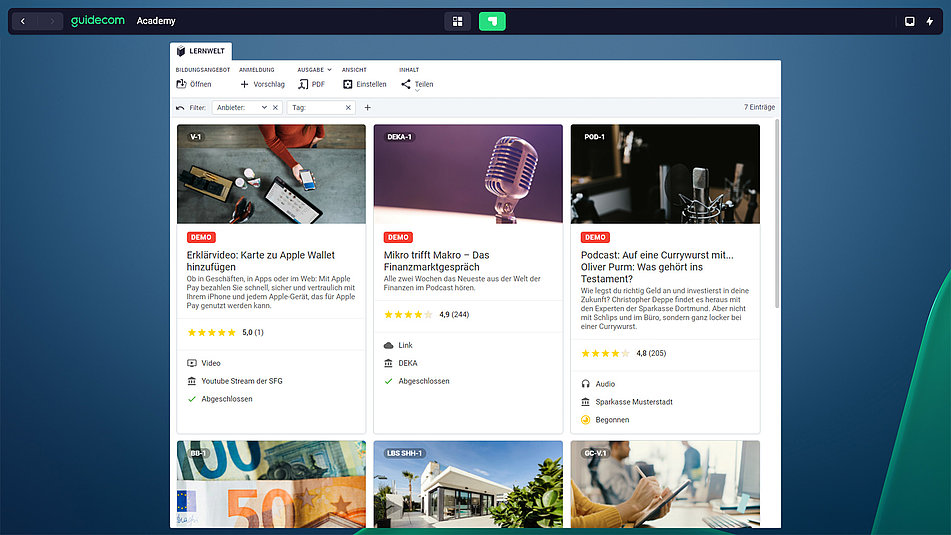Click DEMO label on Mikro trifft Makro card

(398, 237)
